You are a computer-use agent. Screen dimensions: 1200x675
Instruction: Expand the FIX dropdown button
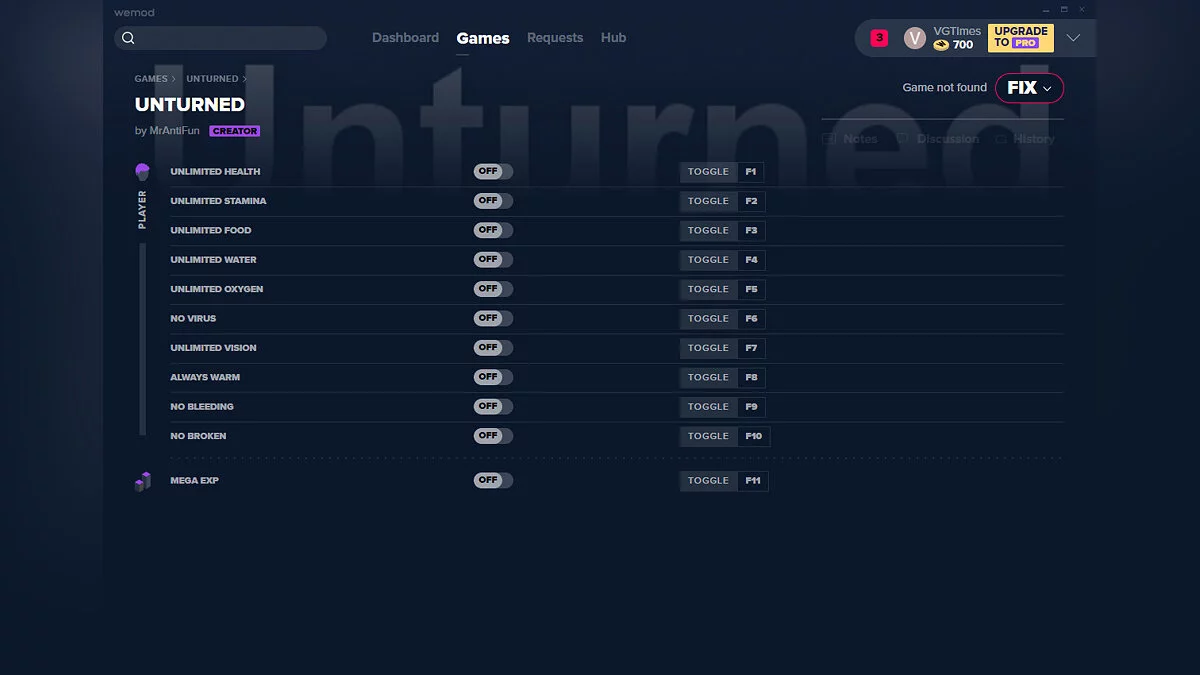coord(1029,88)
